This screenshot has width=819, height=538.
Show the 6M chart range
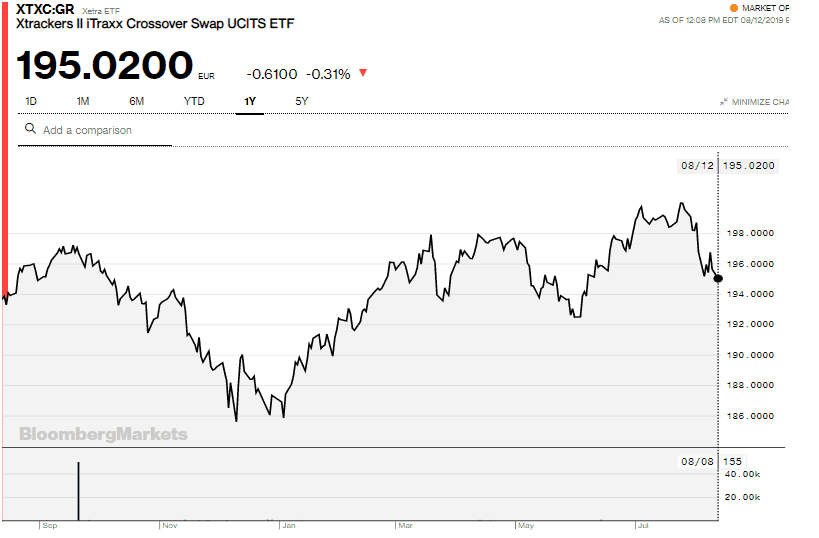click(137, 101)
